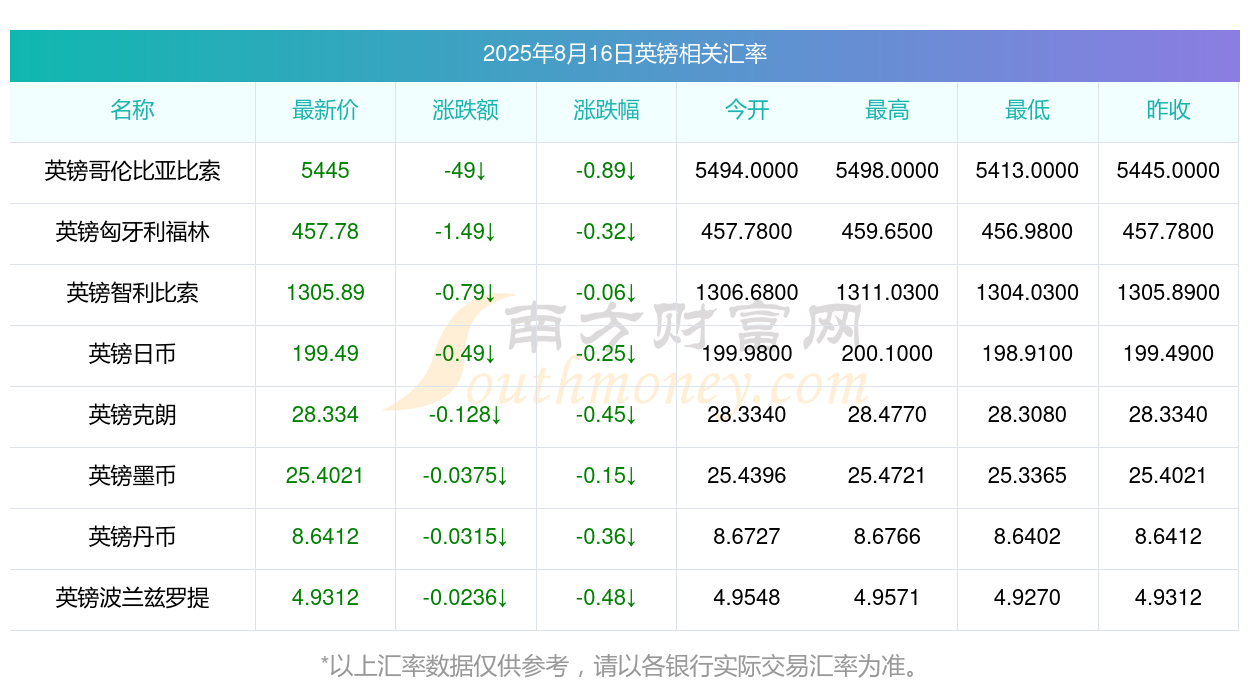The image size is (1250, 698).
Task: Select latest price 4.9312
Action: coord(325,598)
